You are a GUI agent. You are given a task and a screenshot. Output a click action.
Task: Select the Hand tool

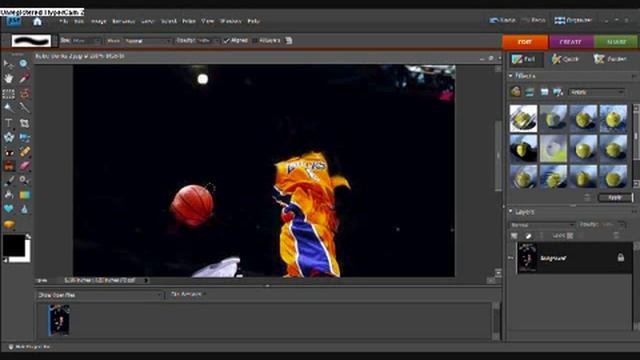click(x=8, y=78)
